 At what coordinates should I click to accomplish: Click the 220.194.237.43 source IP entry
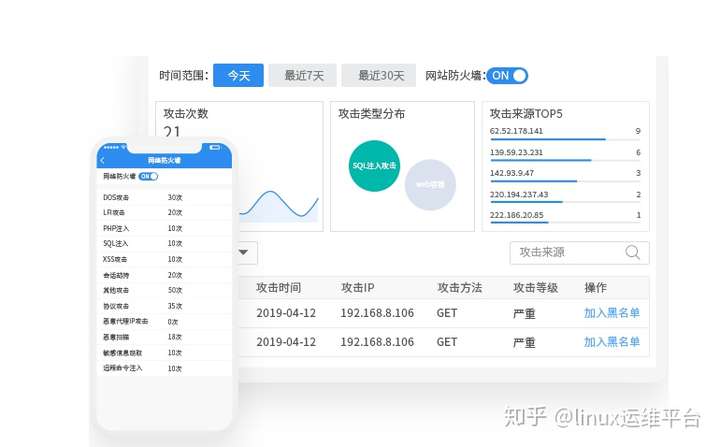[519, 194]
